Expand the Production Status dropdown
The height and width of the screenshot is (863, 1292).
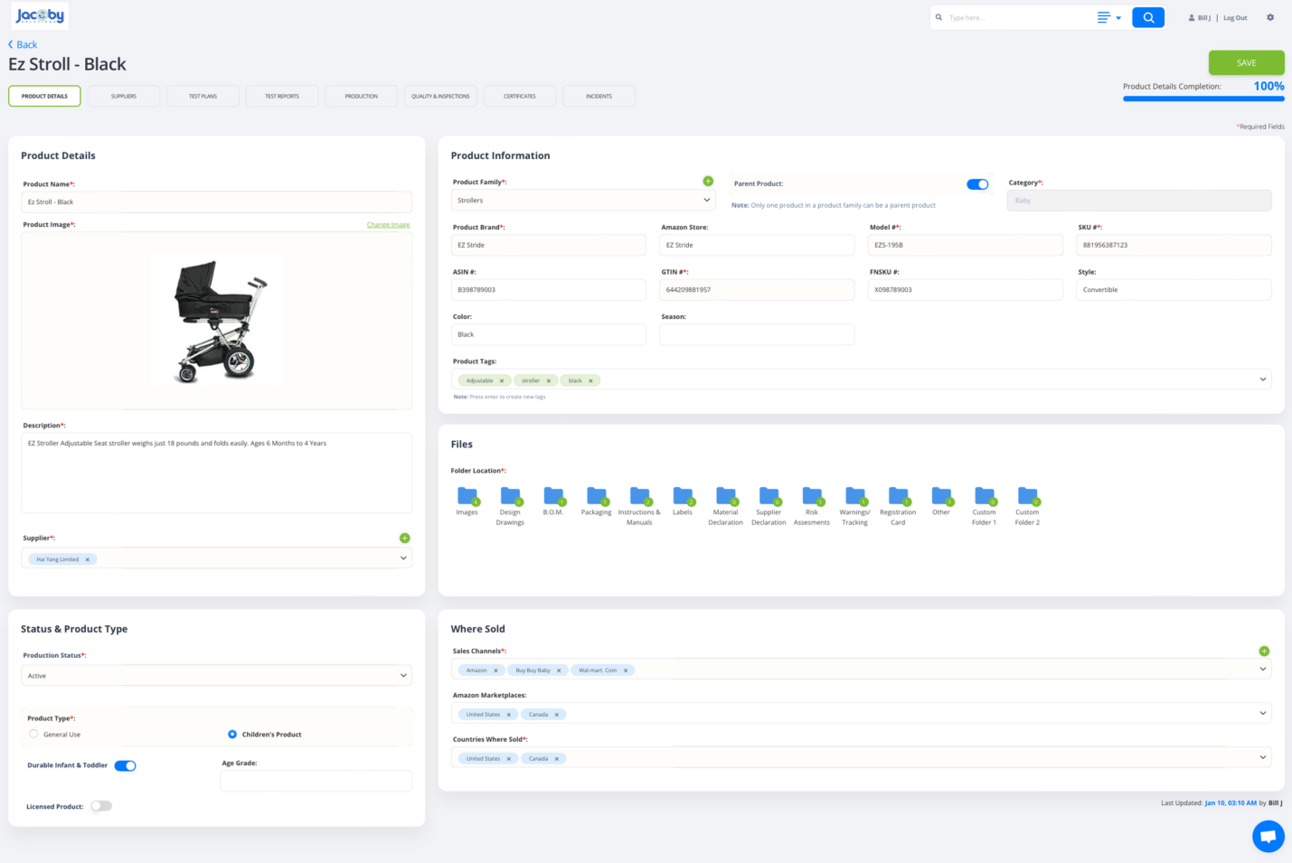(x=216, y=676)
